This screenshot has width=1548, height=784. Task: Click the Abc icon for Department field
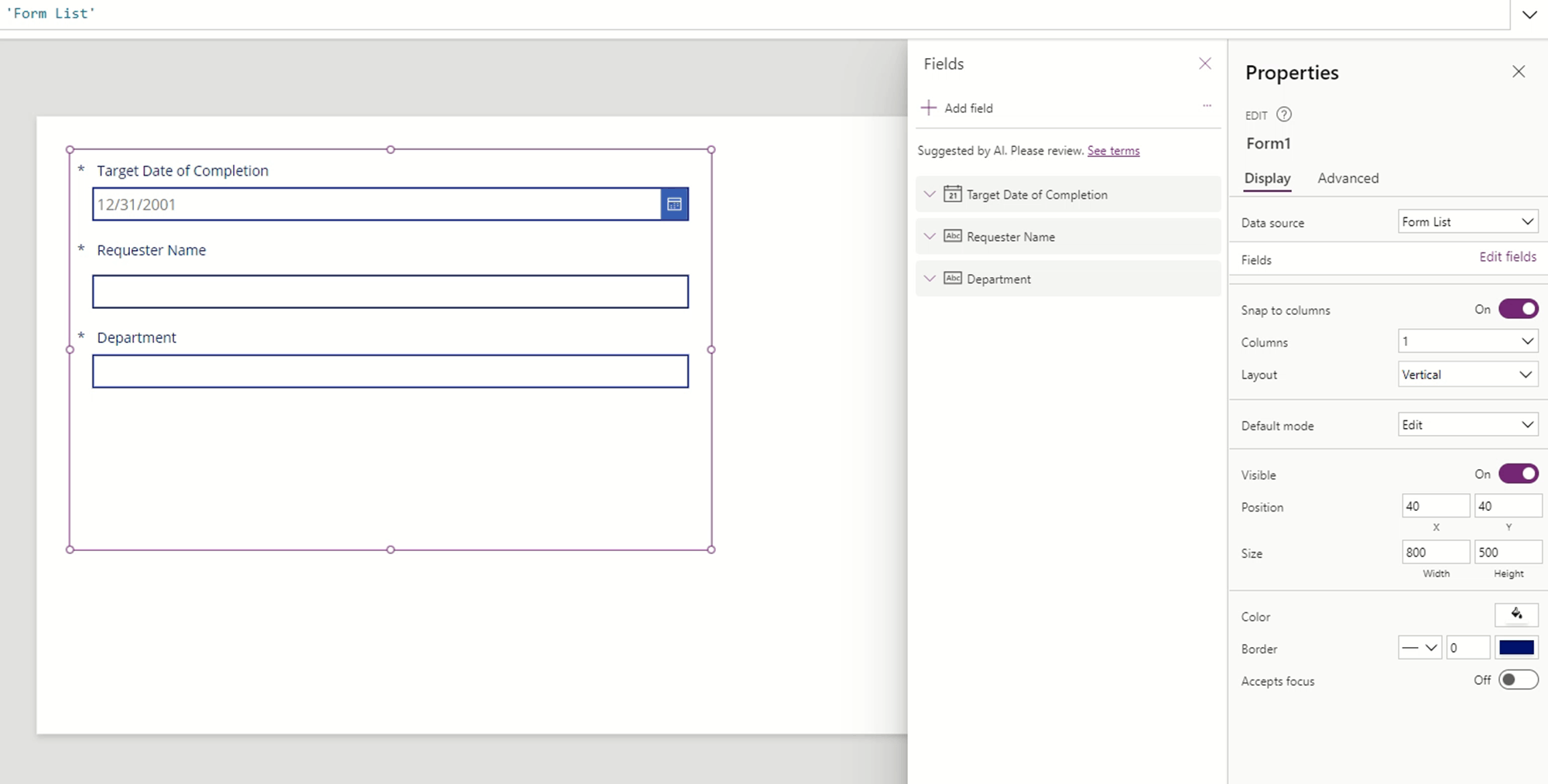click(x=953, y=279)
